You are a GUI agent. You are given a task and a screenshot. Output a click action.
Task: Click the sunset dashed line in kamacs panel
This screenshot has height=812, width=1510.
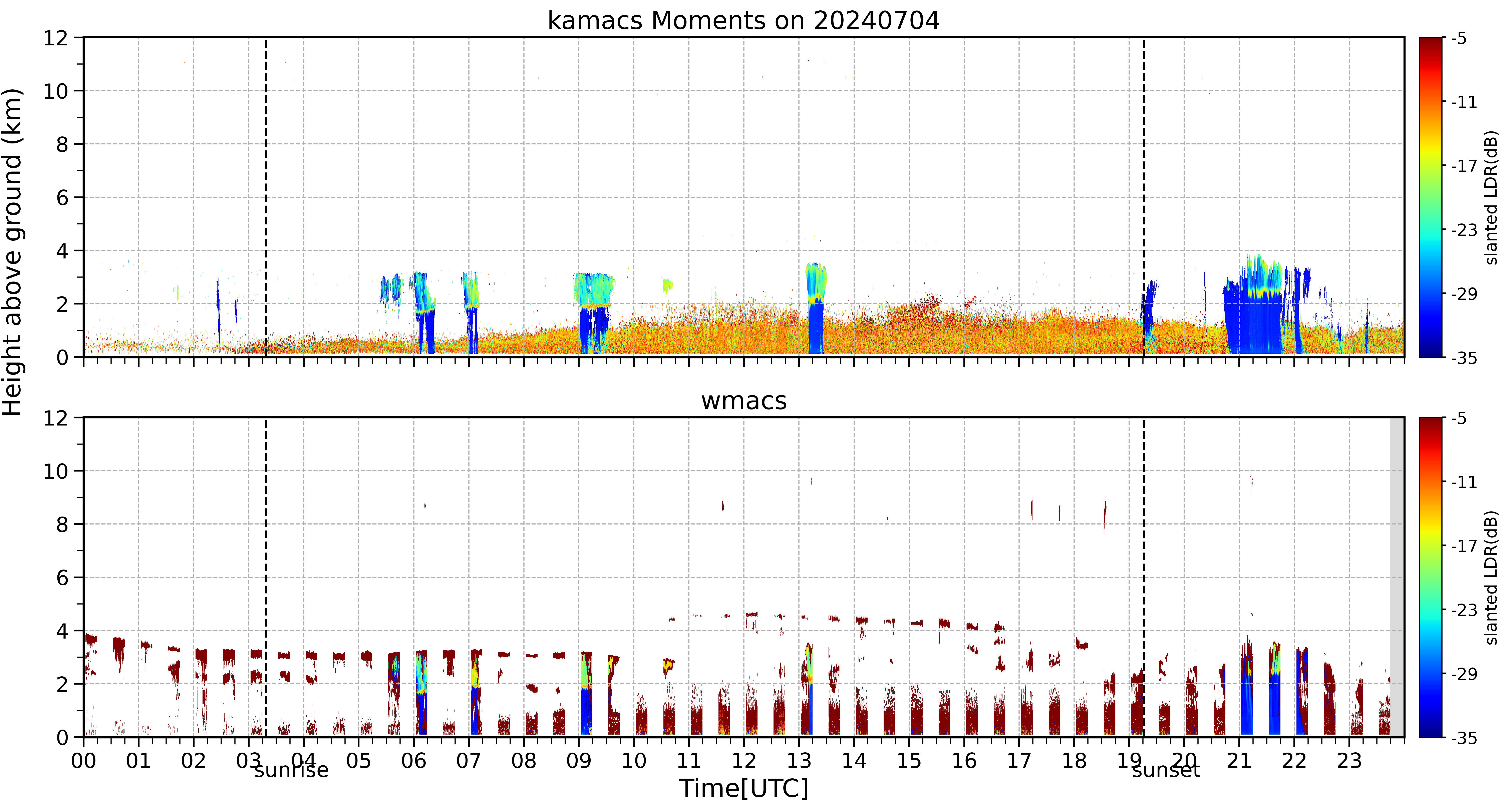(x=1144, y=197)
